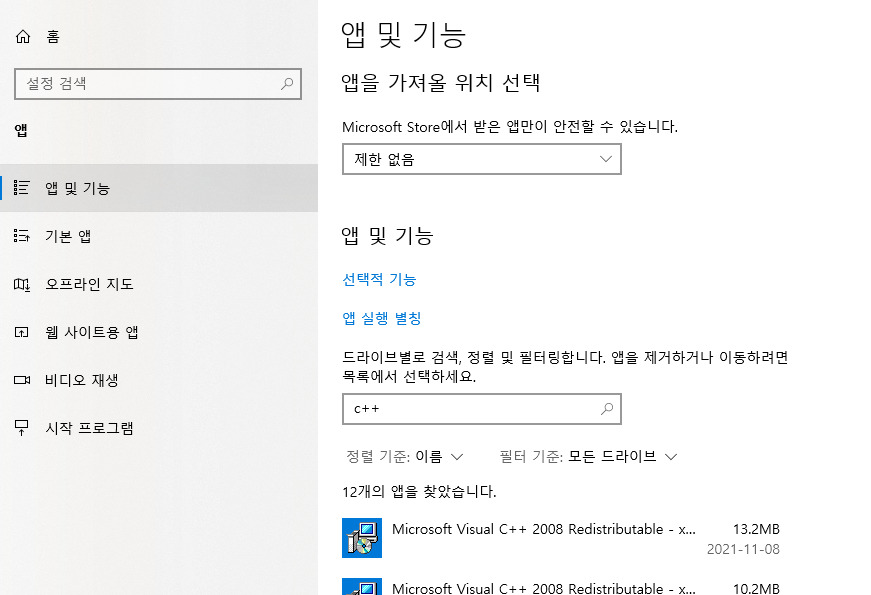The width and height of the screenshot is (871, 595).
Task: Open the 선택적 기능 link
Action: coord(379,279)
